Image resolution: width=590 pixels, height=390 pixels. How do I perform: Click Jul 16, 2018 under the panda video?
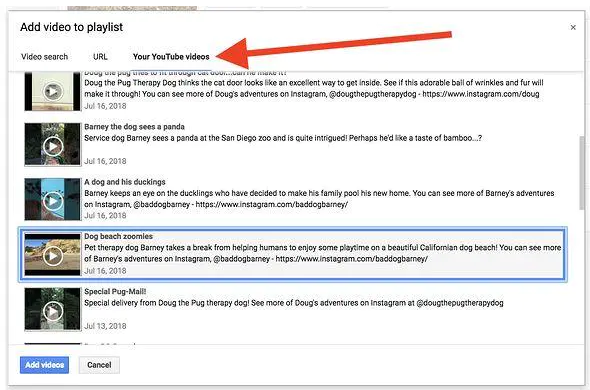[105, 161]
